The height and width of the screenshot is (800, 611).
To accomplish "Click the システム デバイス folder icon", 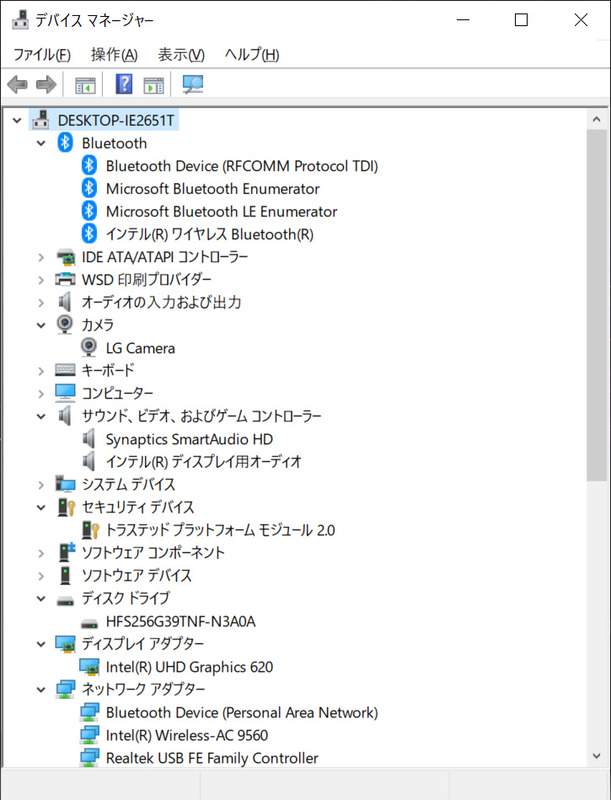I will pyautogui.click(x=65, y=484).
